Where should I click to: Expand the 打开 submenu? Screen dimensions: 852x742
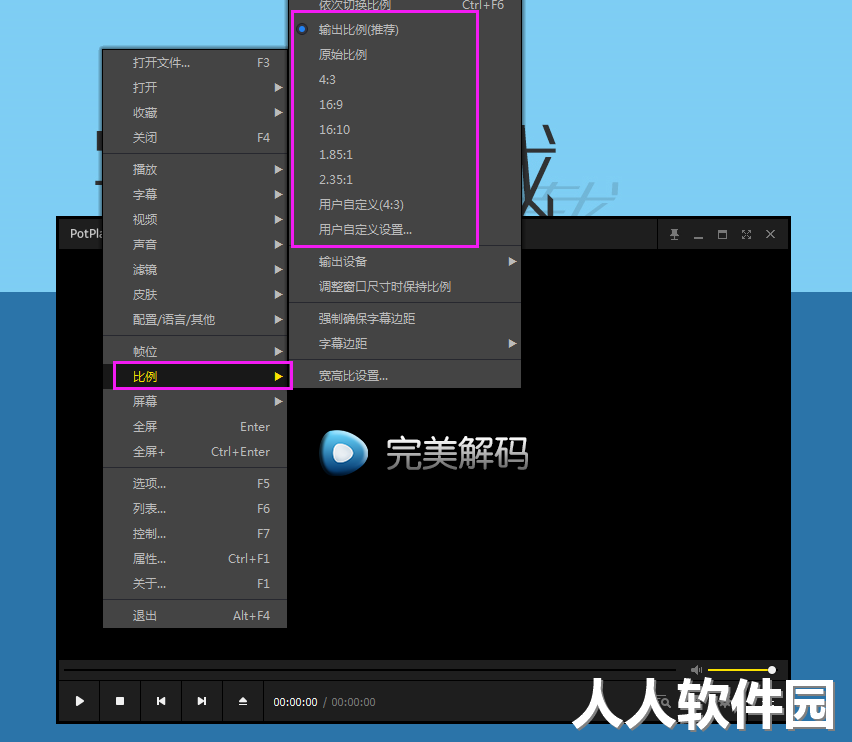195,87
